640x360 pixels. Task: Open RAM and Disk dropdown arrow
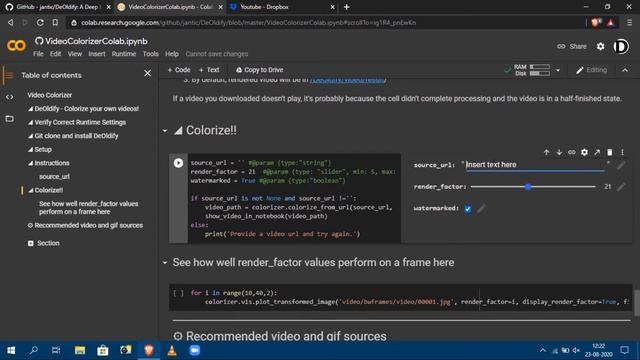click(x=558, y=70)
